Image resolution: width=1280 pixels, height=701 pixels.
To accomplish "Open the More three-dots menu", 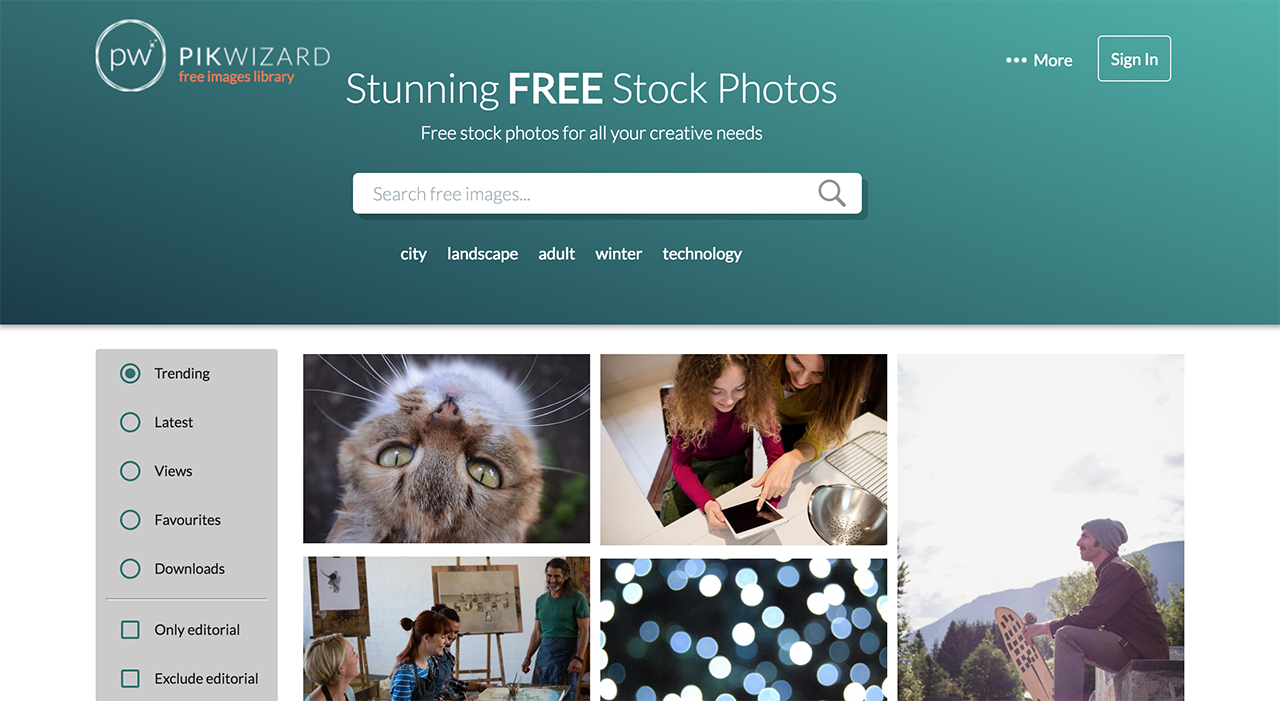I will [x=1039, y=60].
